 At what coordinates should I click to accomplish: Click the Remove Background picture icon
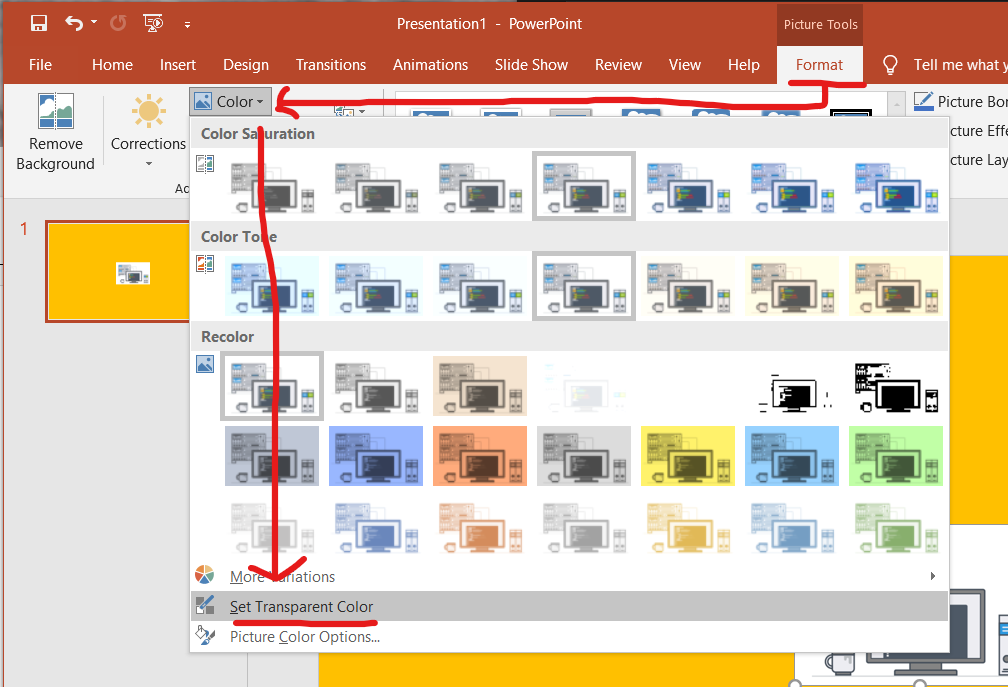(x=55, y=111)
